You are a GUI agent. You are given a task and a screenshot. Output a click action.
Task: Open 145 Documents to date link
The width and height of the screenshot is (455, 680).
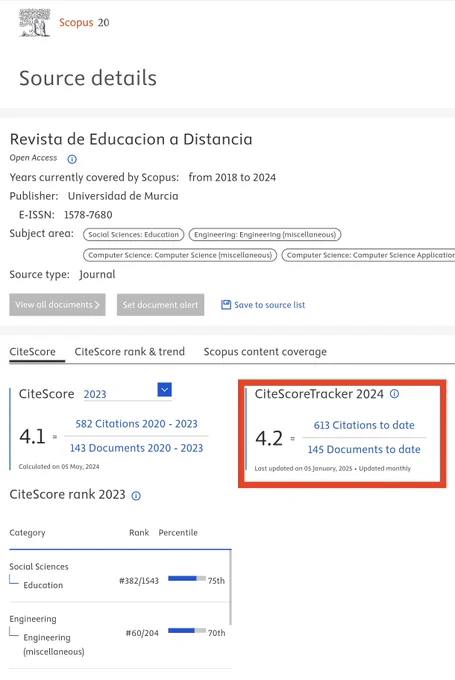point(364,449)
